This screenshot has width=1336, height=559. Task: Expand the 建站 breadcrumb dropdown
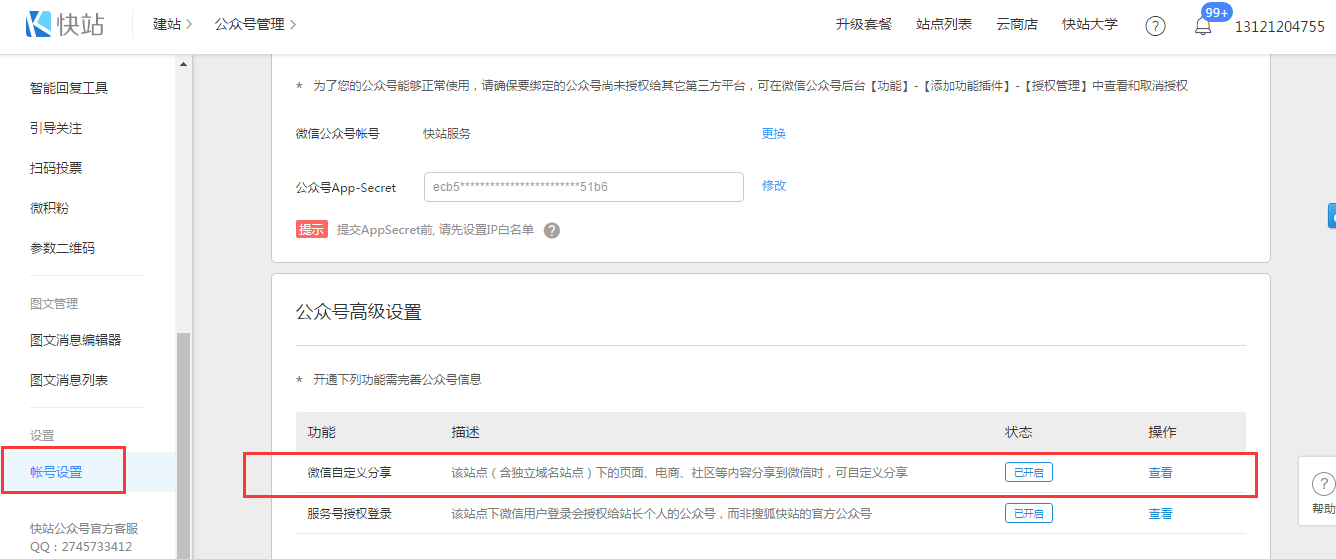pyautogui.click(x=172, y=24)
